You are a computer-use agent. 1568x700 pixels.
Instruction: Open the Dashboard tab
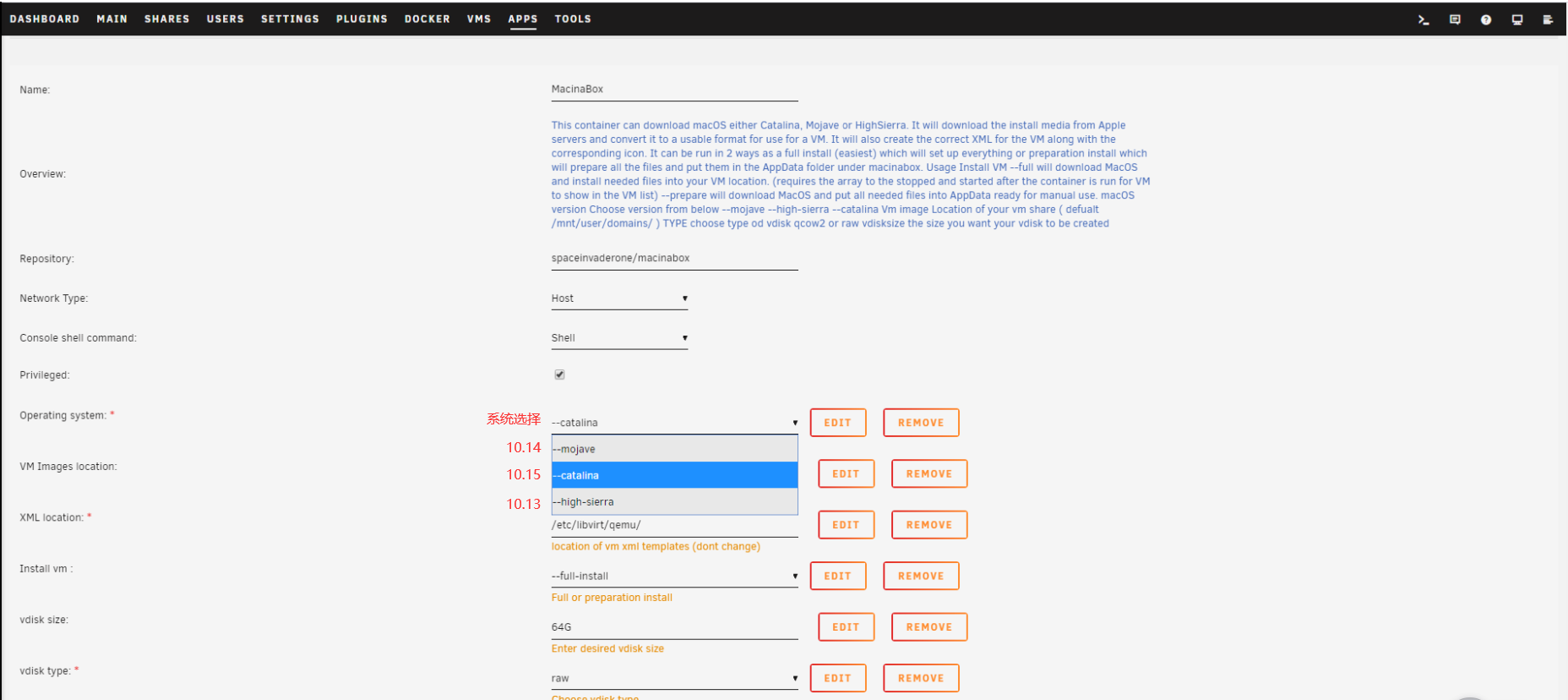pos(45,19)
